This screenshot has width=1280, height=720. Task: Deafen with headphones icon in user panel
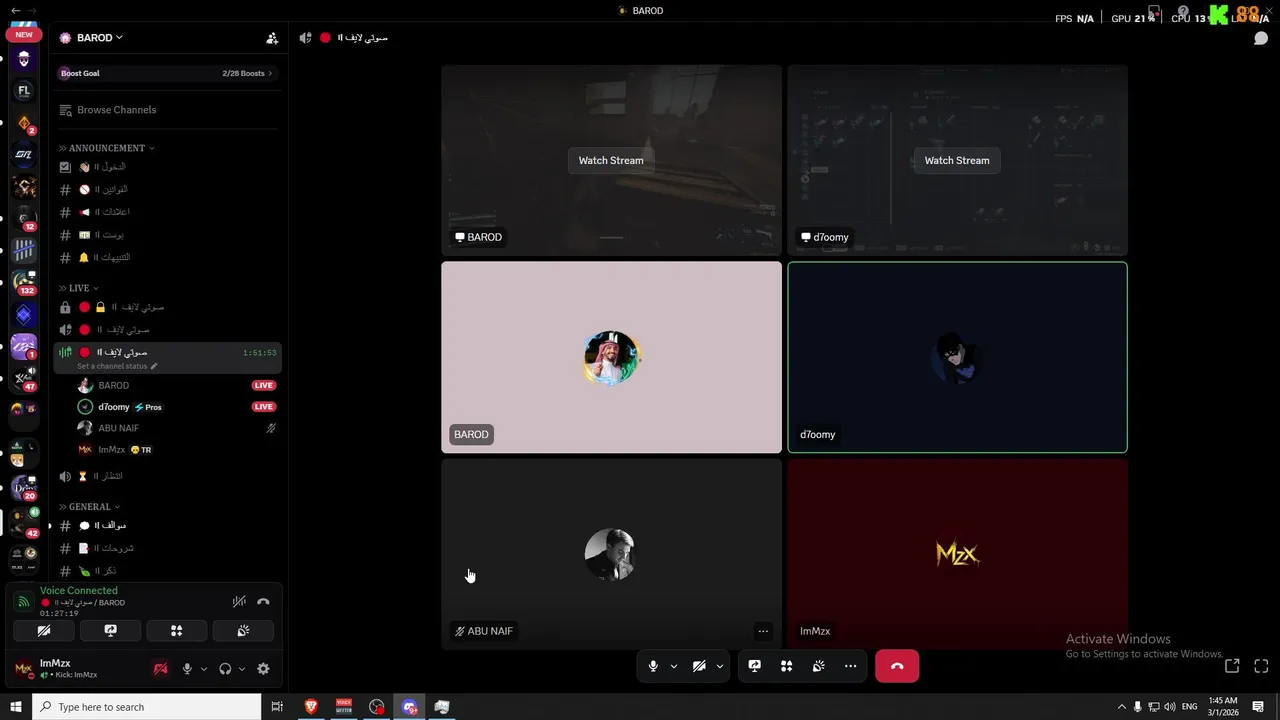pos(225,669)
